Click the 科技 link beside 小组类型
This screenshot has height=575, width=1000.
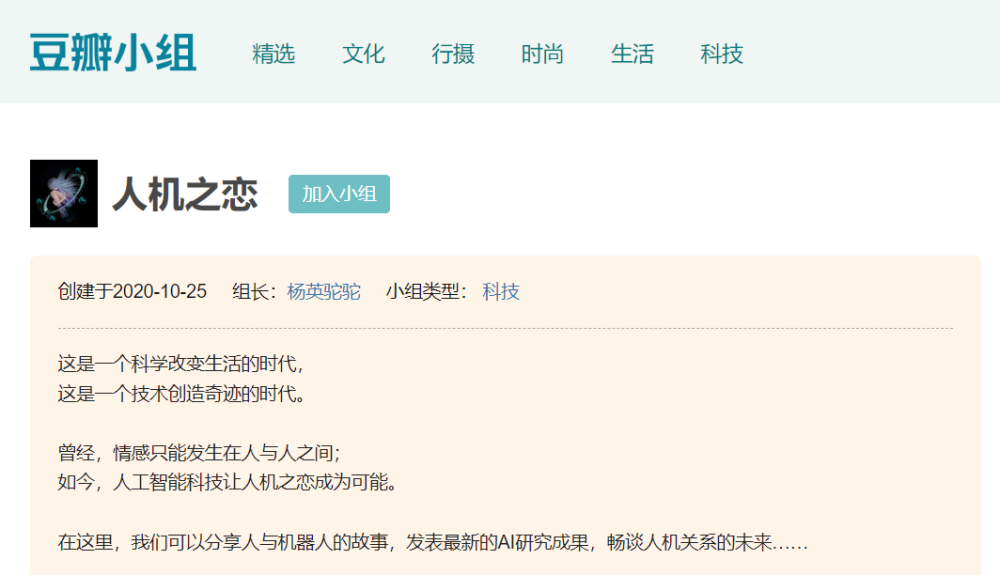click(x=501, y=292)
